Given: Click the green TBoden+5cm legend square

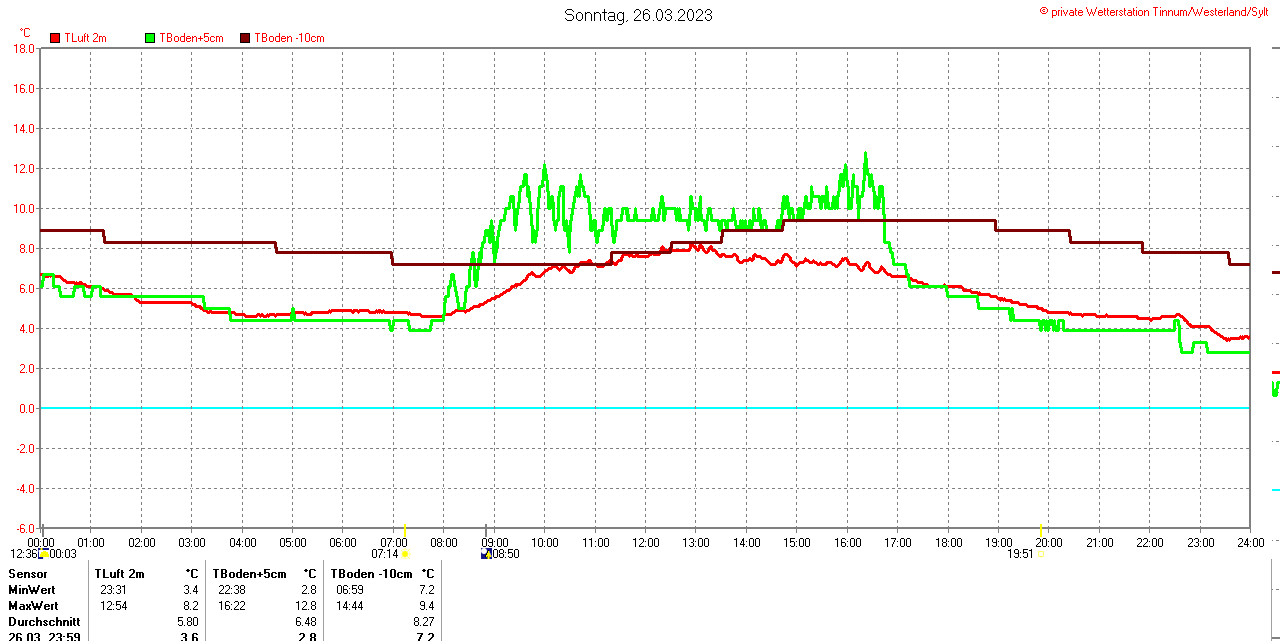Looking at the screenshot, I should pyautogui.click(x=150, y=38).
